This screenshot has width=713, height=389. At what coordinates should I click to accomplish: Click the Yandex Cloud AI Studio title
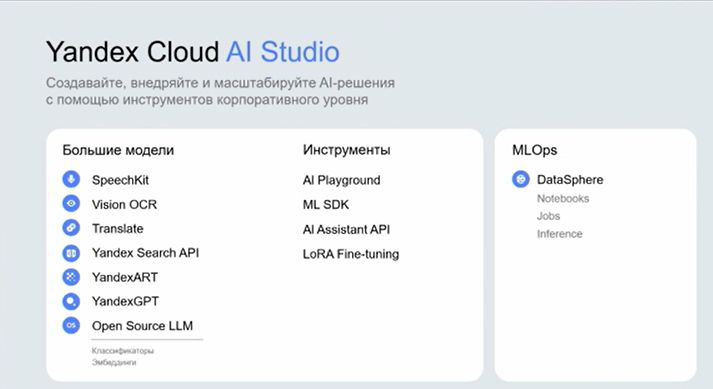(x=192, y=52)
